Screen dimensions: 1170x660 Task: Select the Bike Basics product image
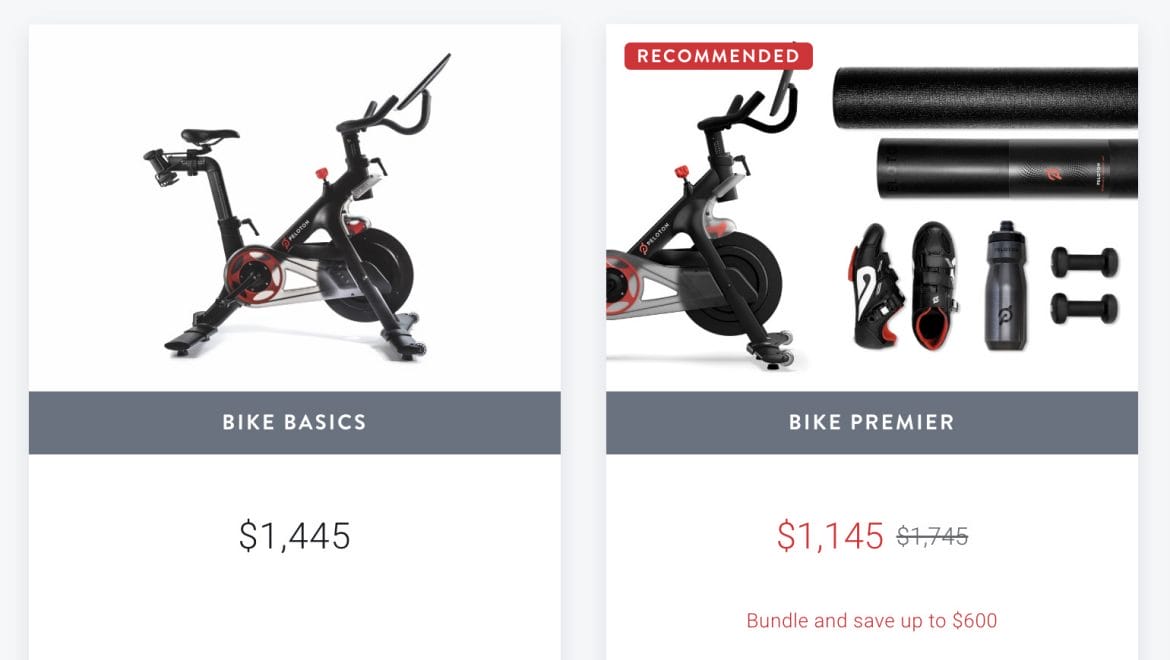[x=295, y=208]
